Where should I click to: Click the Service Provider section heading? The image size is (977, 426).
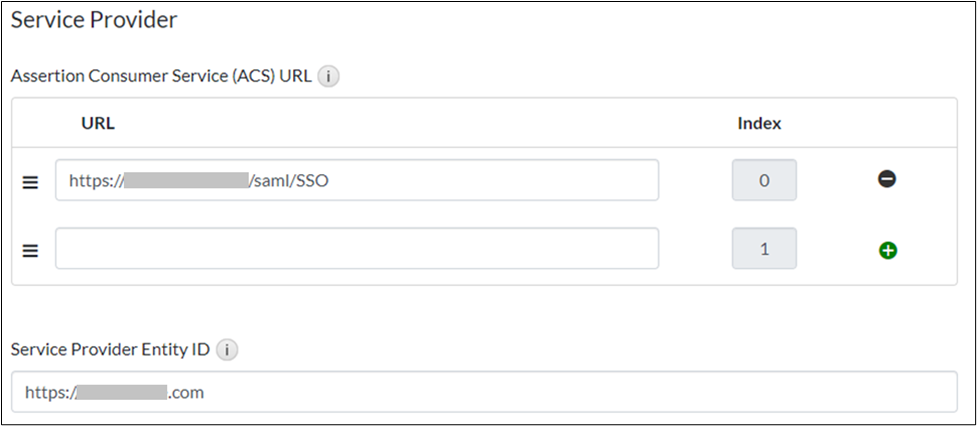[x=94, y=19]
